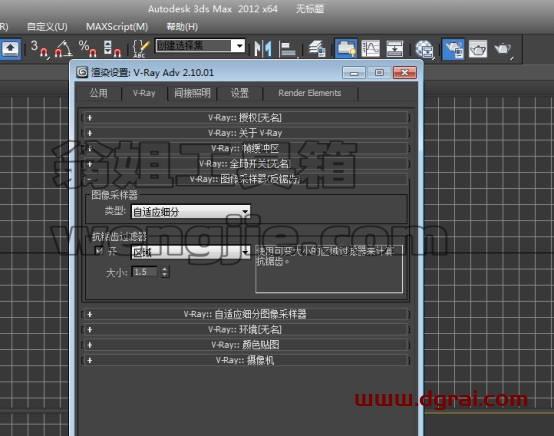This screenshot has width=554, height=436.
Task: Switch to the 公用 tab
Action: (x=99, y=93)
